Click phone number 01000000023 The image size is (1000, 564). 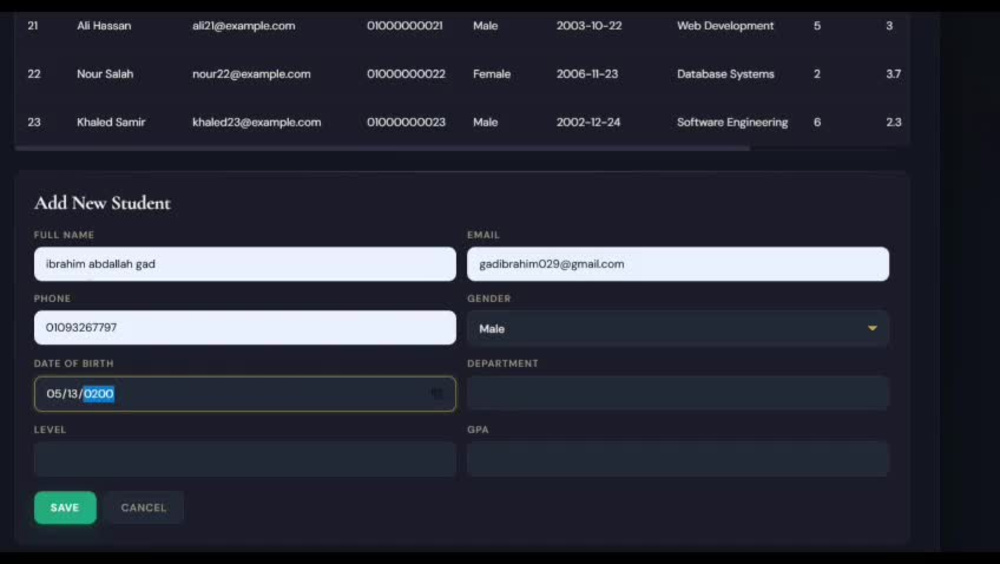pos(406,122)
